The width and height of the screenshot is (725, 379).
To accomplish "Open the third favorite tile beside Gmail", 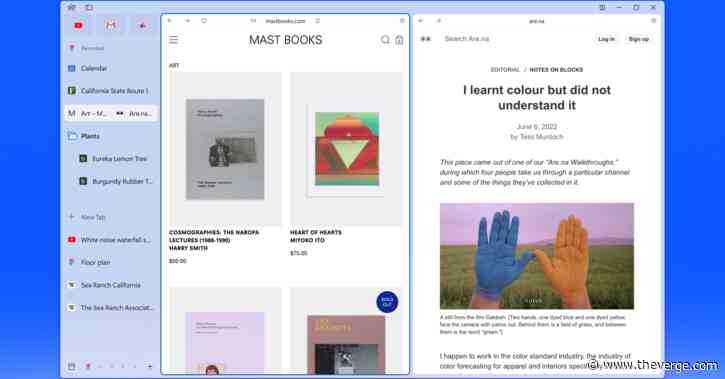I will coord(143,25).
